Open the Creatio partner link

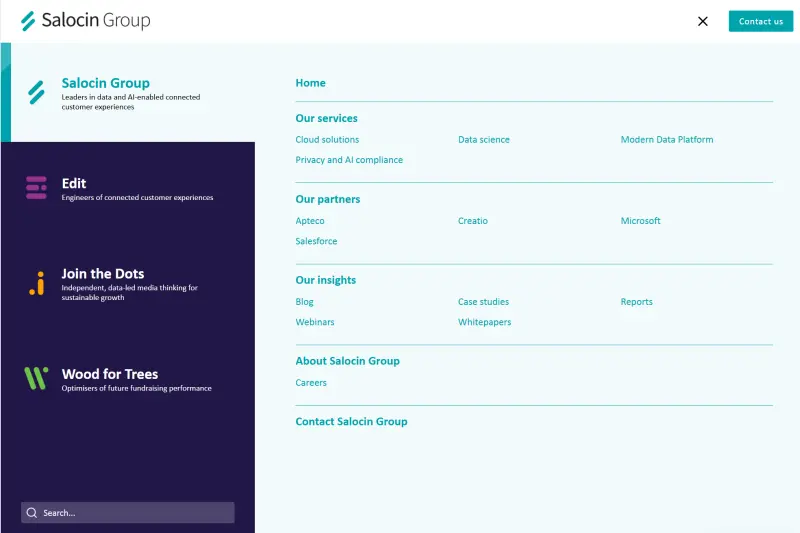pyautogui.click(x=472, y=221)
